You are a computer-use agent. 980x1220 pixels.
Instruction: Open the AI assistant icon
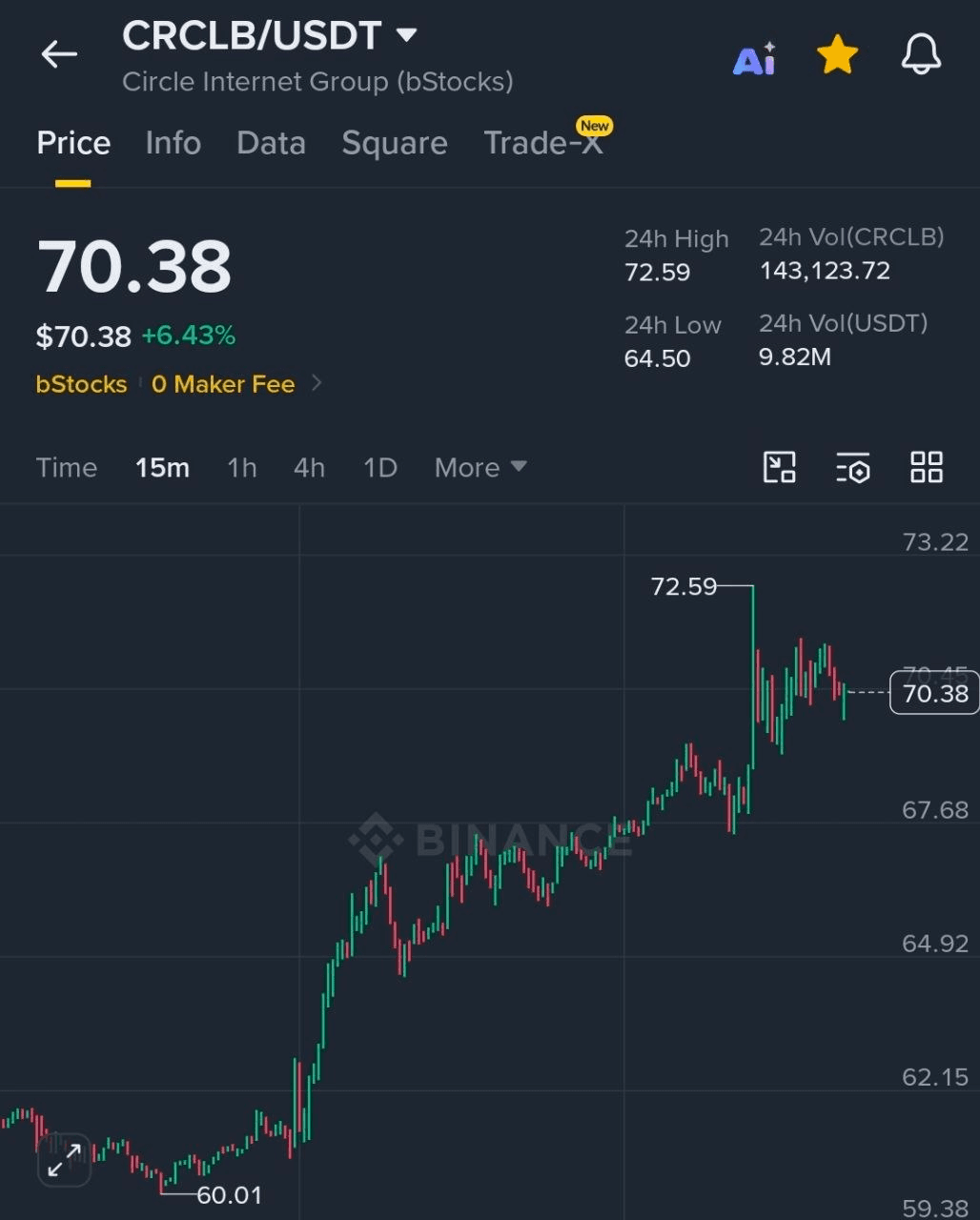coord(754,58)
